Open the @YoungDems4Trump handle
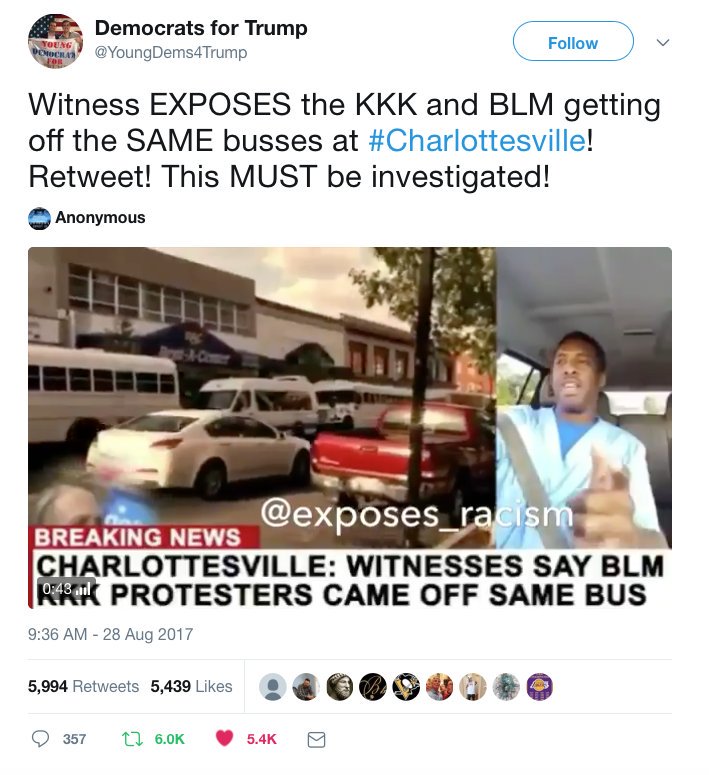Viewport: 709px width, 775px height. tap(171, 52)
